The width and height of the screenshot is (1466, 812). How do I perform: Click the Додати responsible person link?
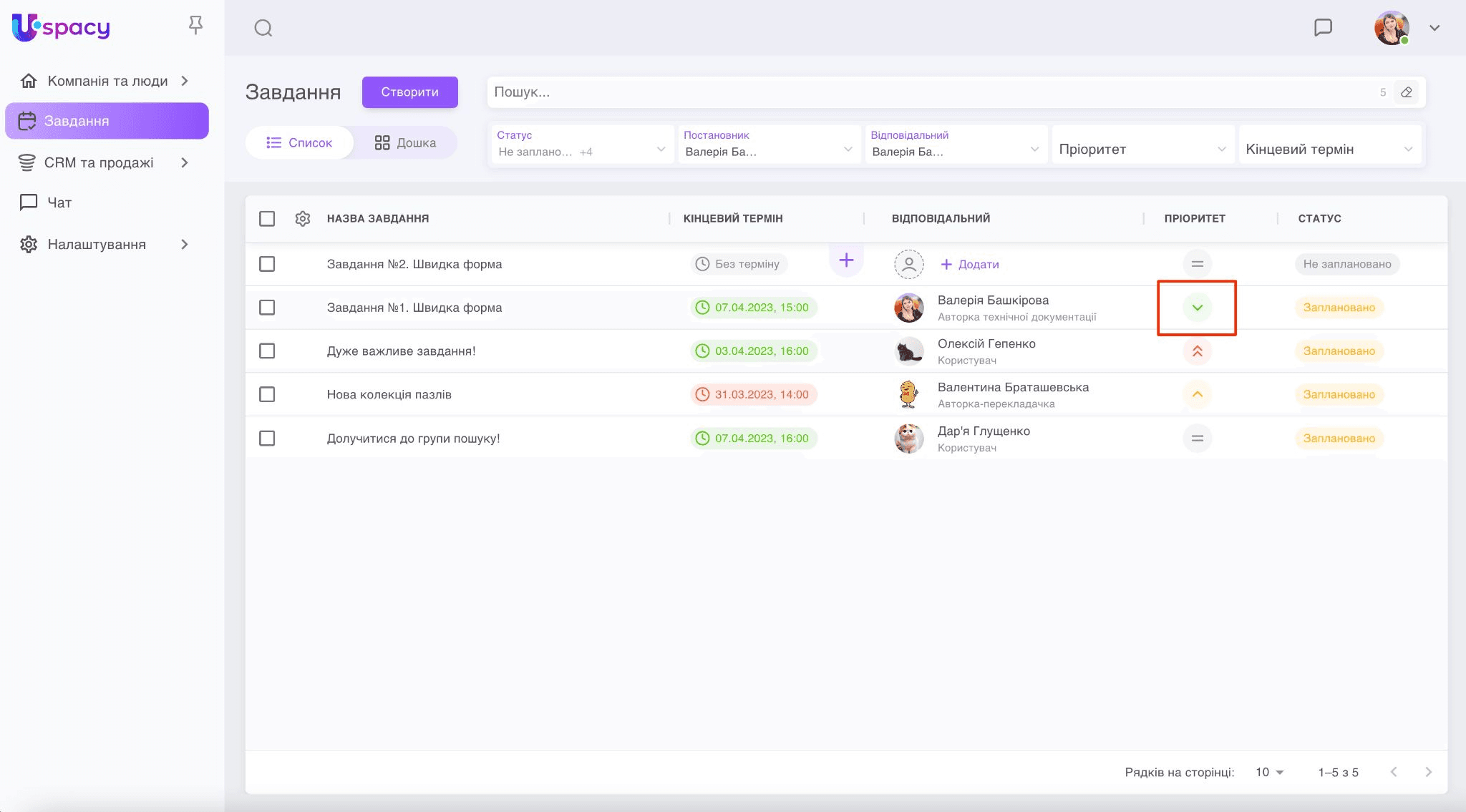pyautogui.click(x=970, y=264)
